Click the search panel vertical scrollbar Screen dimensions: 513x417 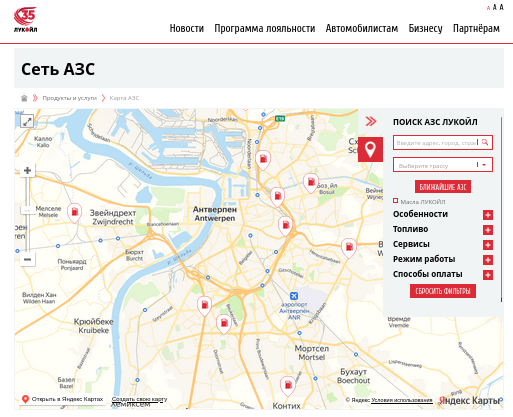[x=501, y=208]
